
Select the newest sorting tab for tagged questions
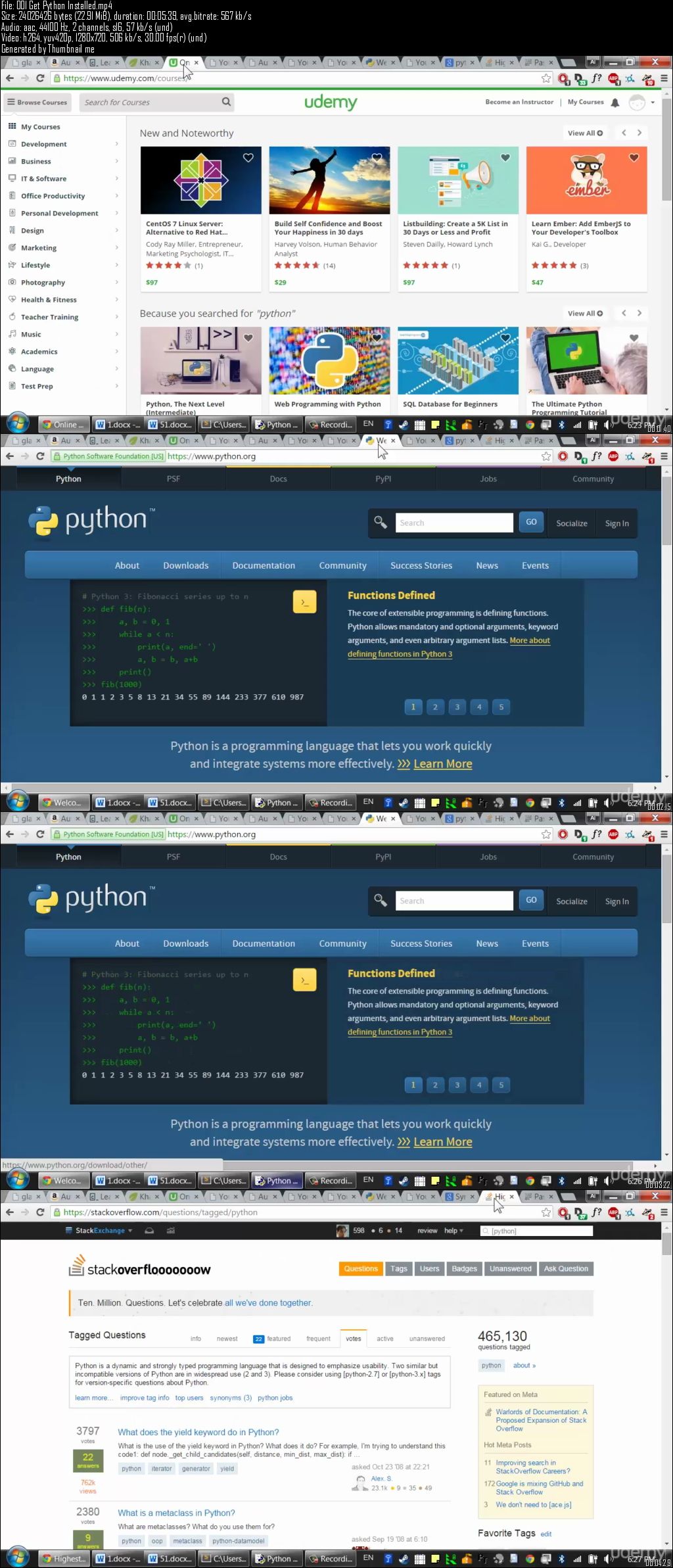227,1339
